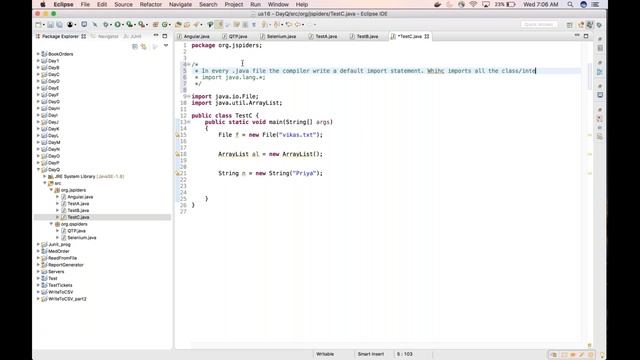
Task: Select Angular.java in Package Explorer tree
Action: coord(80,197)
